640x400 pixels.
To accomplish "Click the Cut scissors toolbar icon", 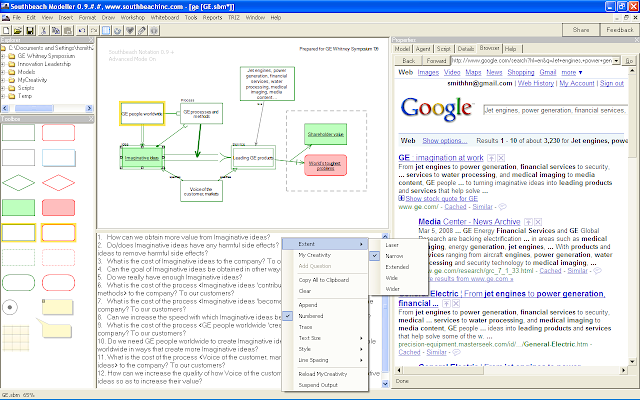I will [44, 30].
